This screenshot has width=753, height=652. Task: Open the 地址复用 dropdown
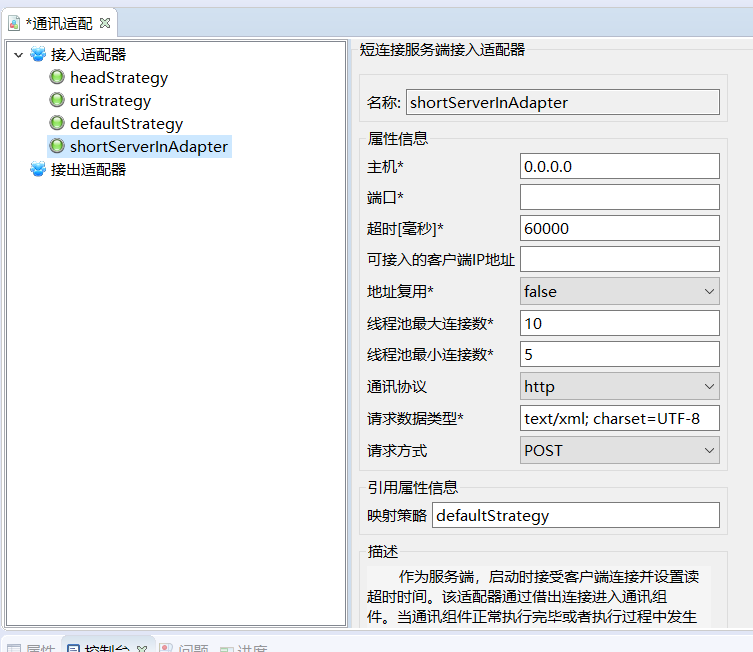(619, 291)
